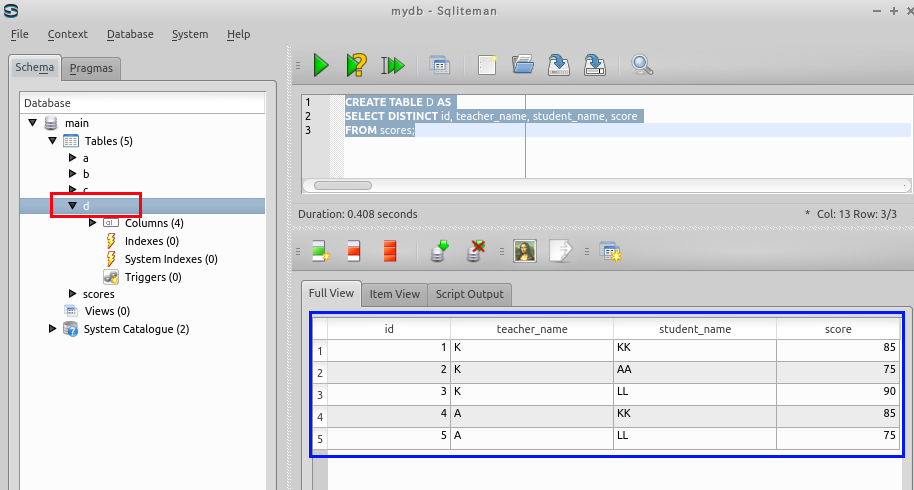Viewport: 914px width, 490px height.
Task: Click the Col: 13 Row: 3/3 indicator
Action: coord(856,214)
